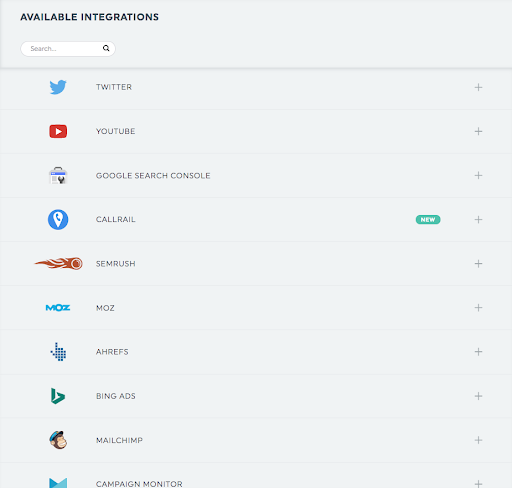512x488 pixels.
Task: Focus the integrations Search field
Action: point(68,49)
